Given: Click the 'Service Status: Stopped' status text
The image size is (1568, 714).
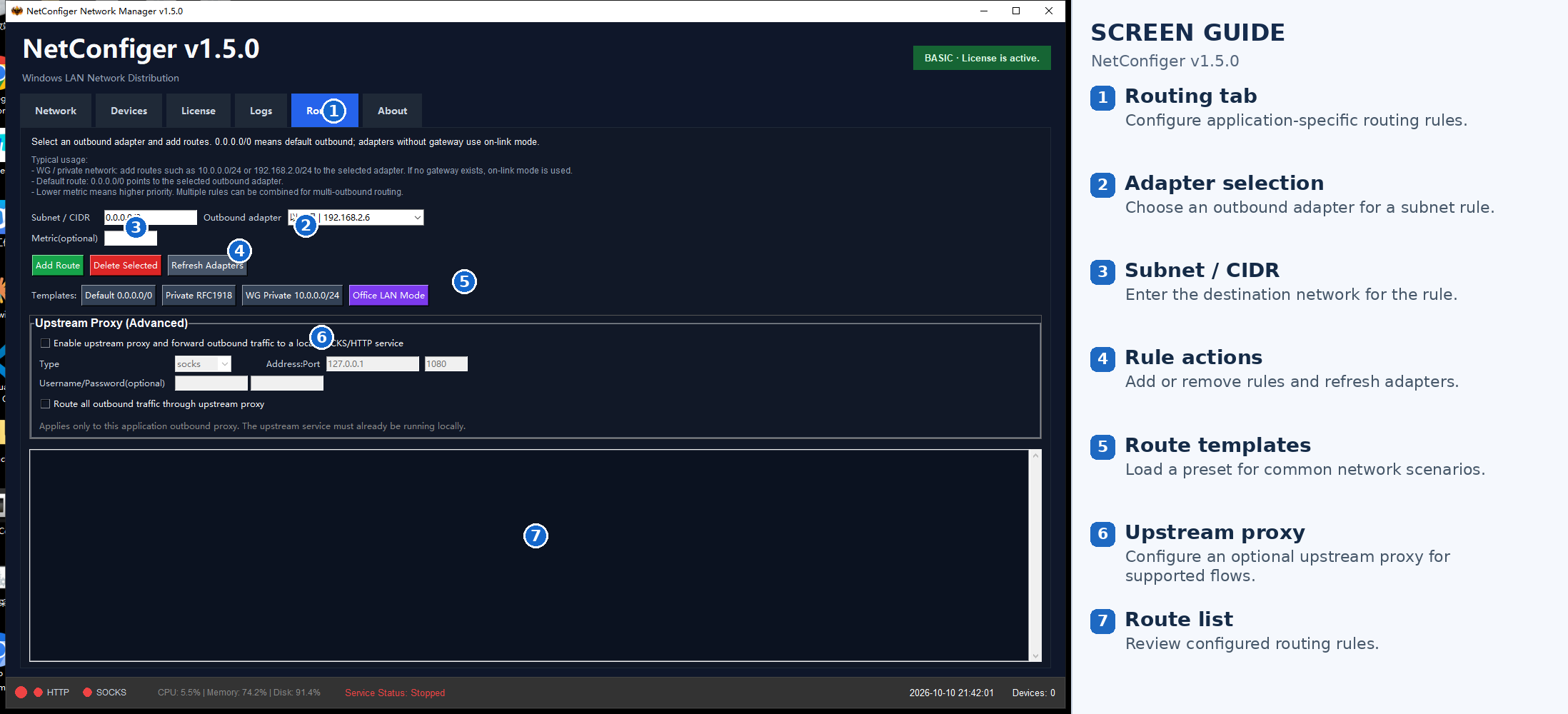Looking at the screenshot, I should [x=395, y=693].
